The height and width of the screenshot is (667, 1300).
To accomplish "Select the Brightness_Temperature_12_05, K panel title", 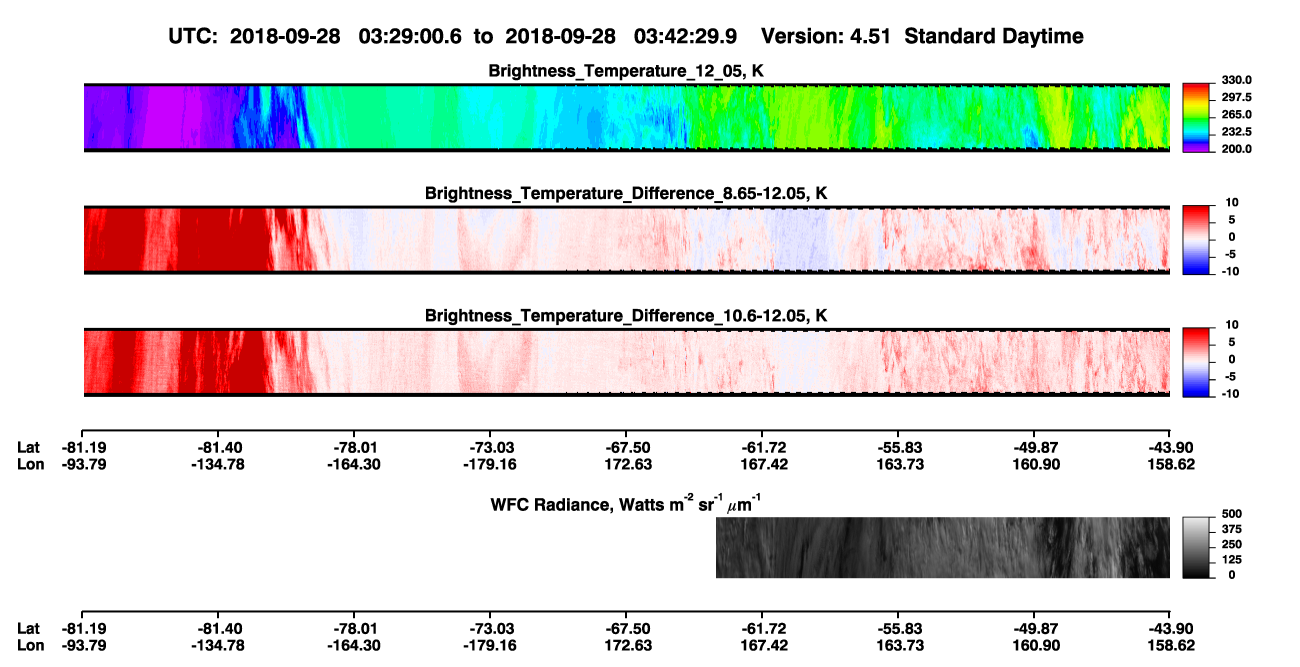I will coord(626,71).
